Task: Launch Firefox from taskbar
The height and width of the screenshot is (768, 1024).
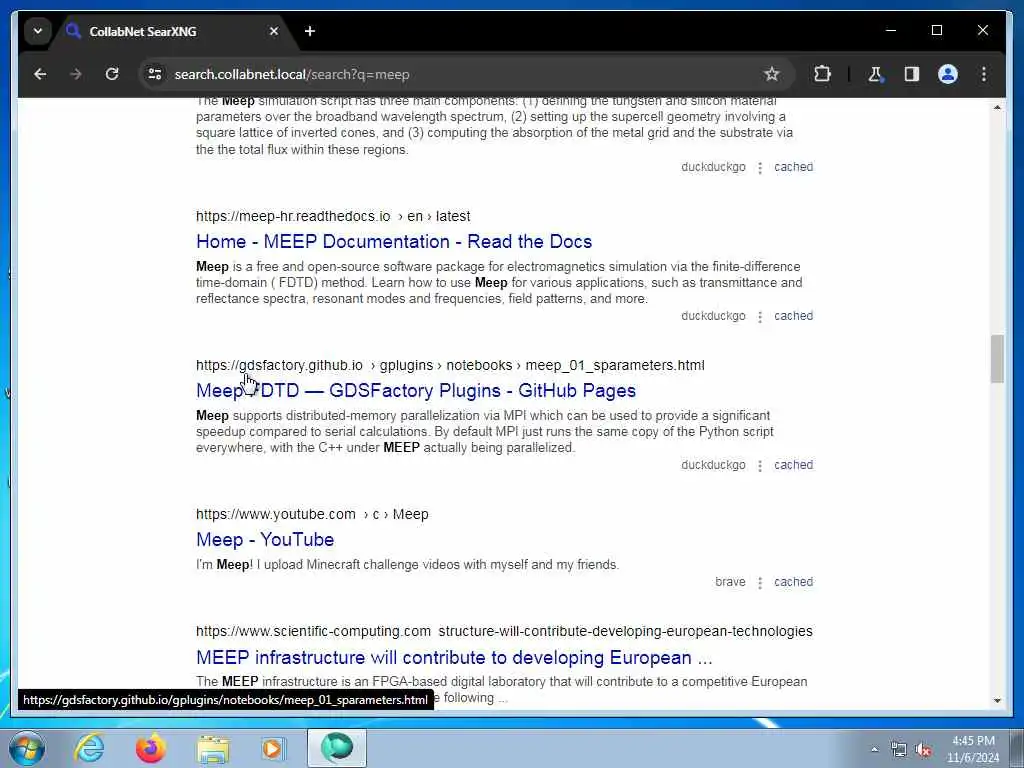Action: tap(151, 748)
